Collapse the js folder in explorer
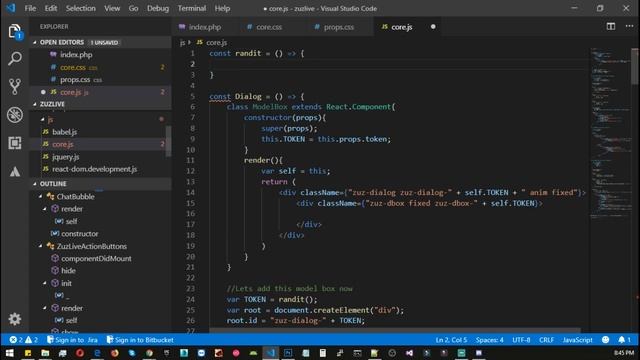 pos(42,119)
